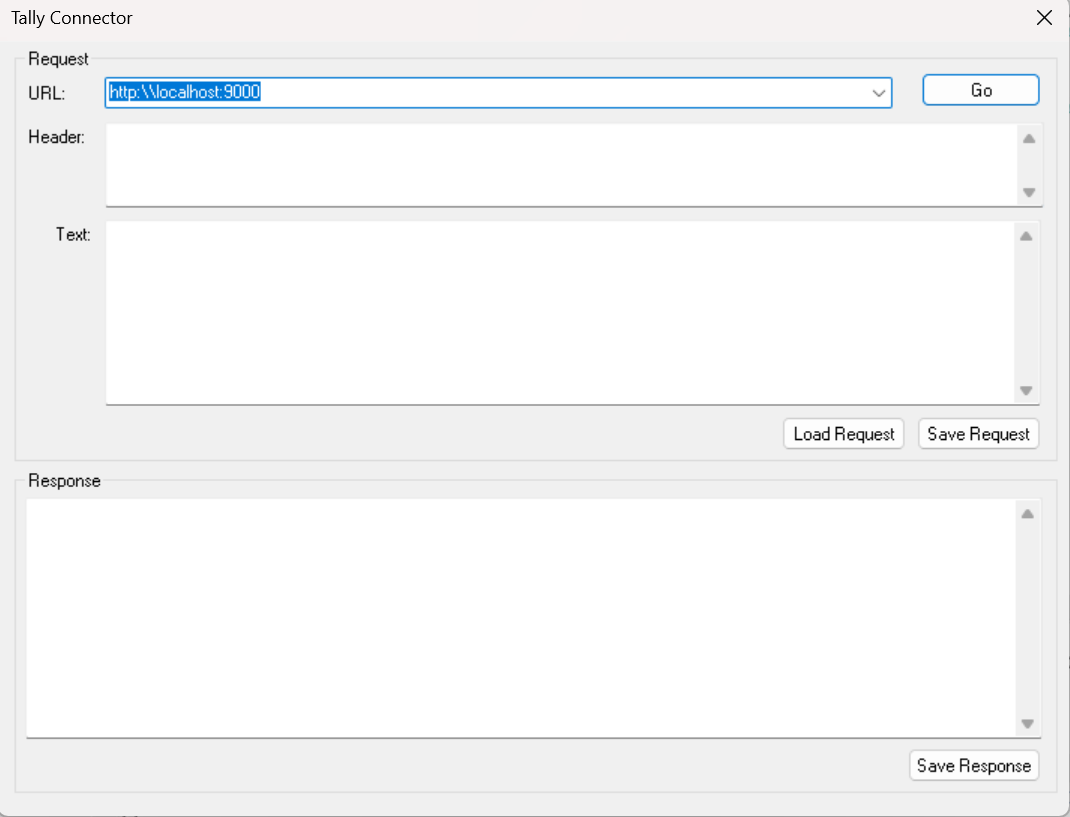Click the Go button
1070x817 pixels.
(980, 91)
